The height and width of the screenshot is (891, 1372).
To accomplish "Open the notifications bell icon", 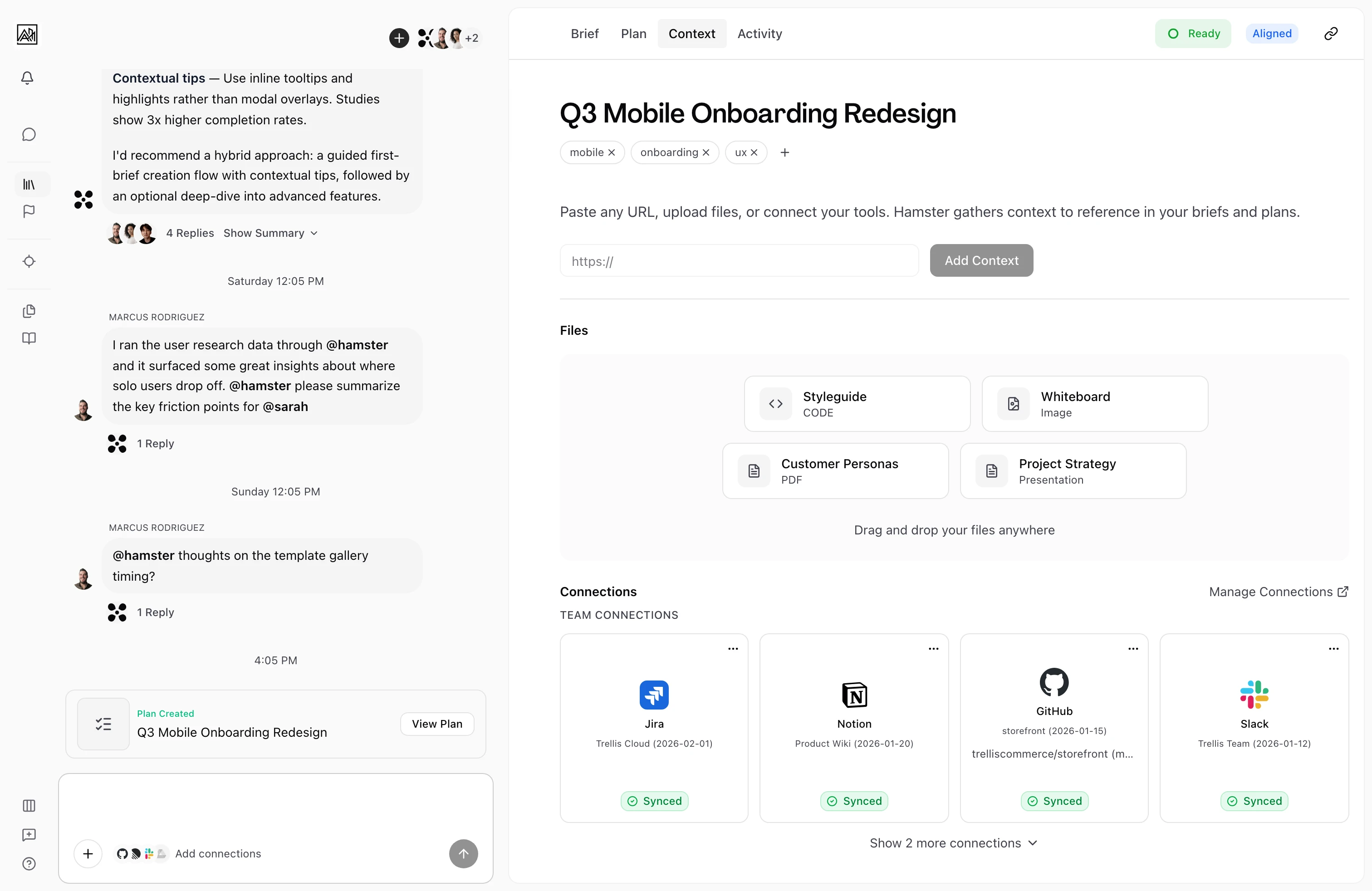I will [27, 78].
